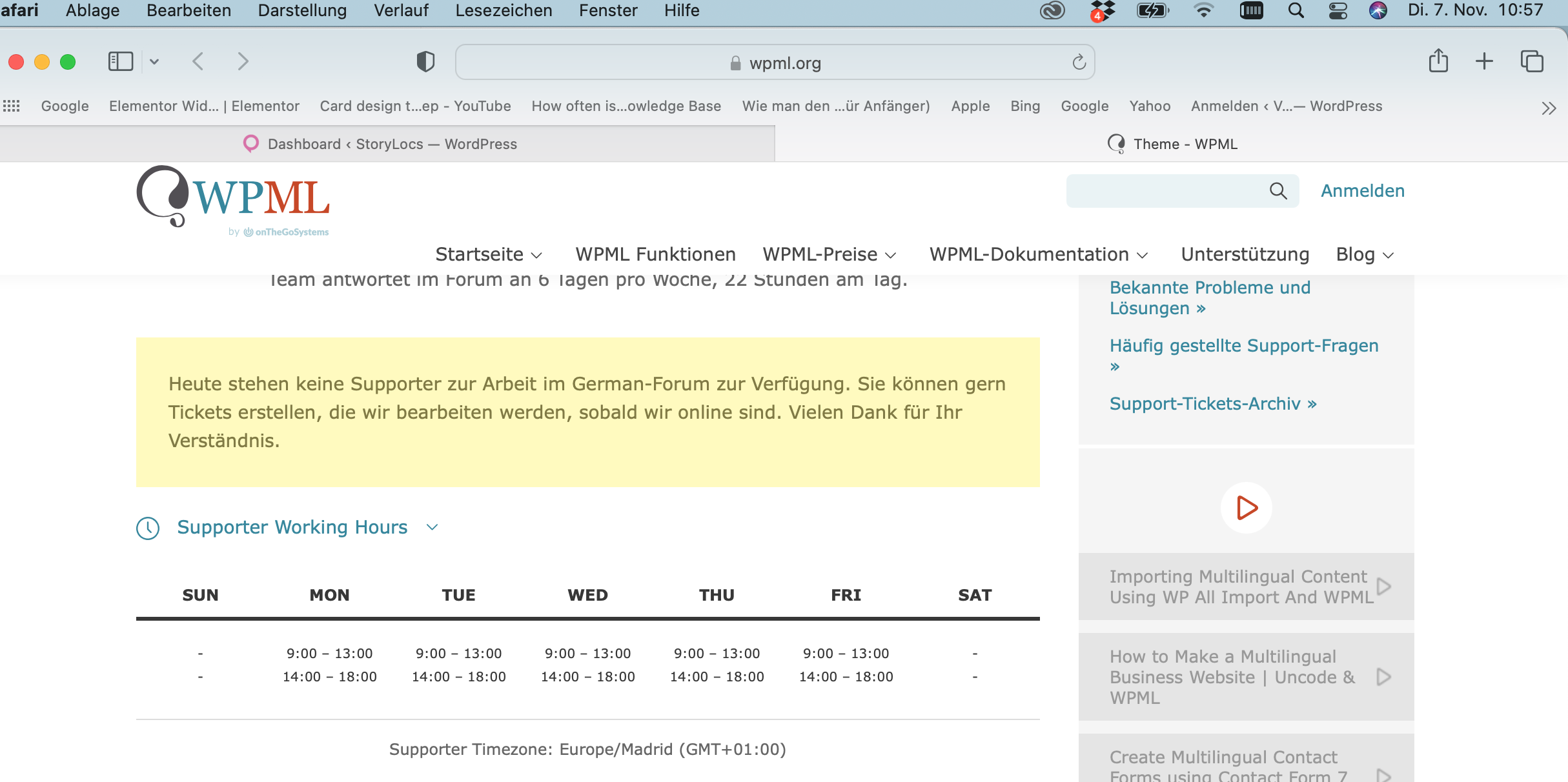The width and height of the screenshot is (1568, 782).
Task: Click the clock icon beside Supporter Working Hours
Action: [x=148, y=528]
